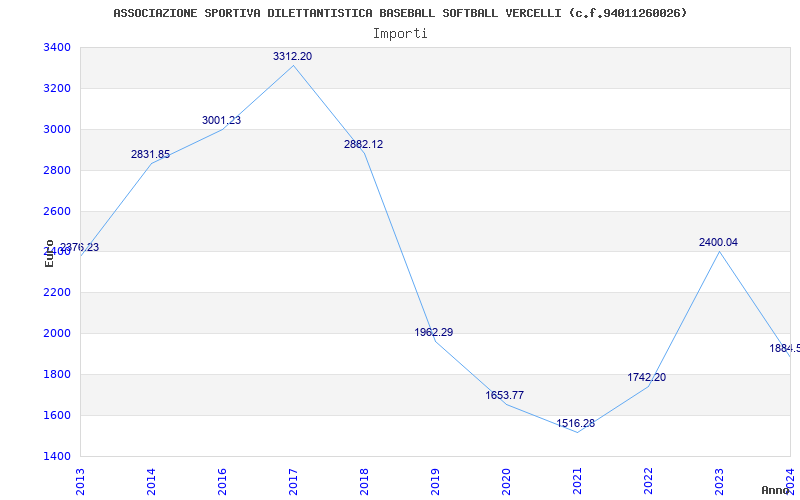Viewport: 800px width, 500px height.
Task: Click the y-axis value 2600
Action: [57, 211]
